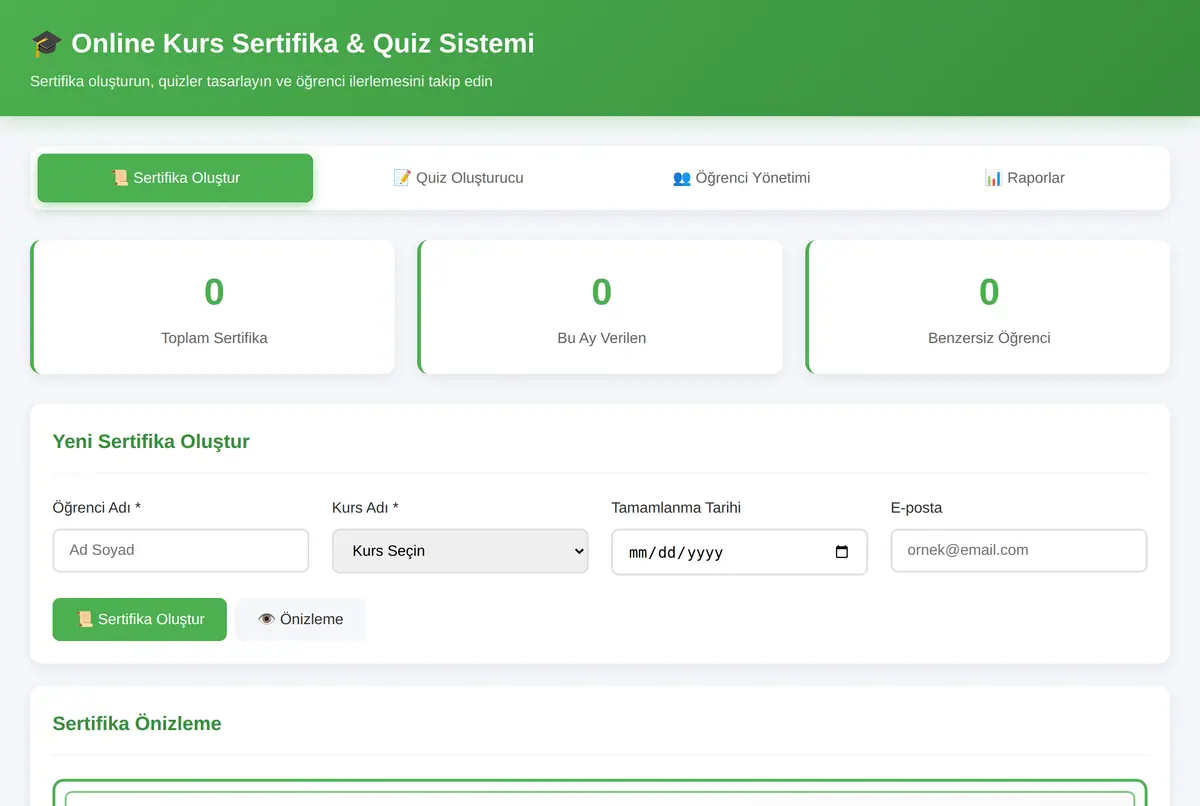Click the E-posta input field
1200x806 pixels.
[1019, 551]
